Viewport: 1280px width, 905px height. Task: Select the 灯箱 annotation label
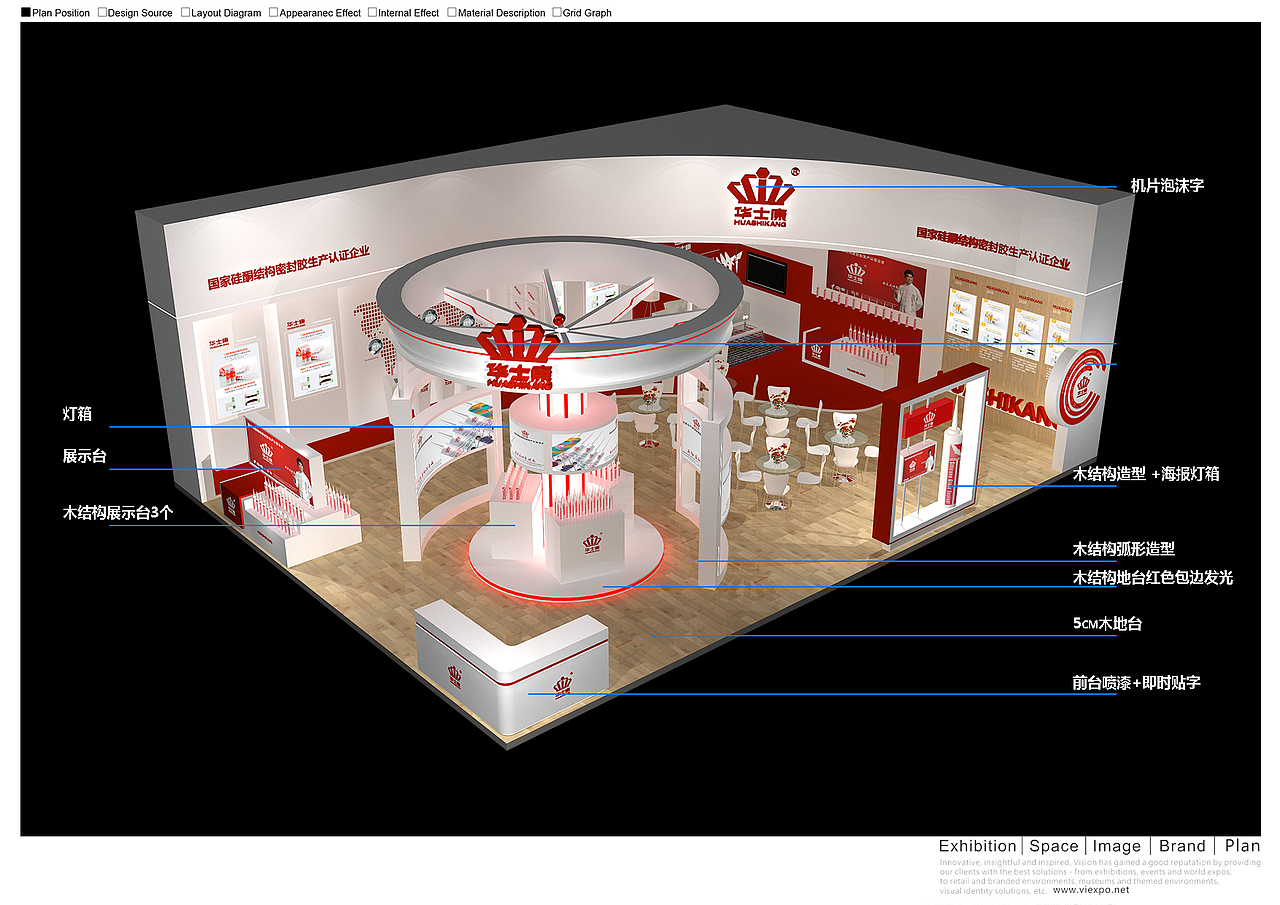pos(77,414)
